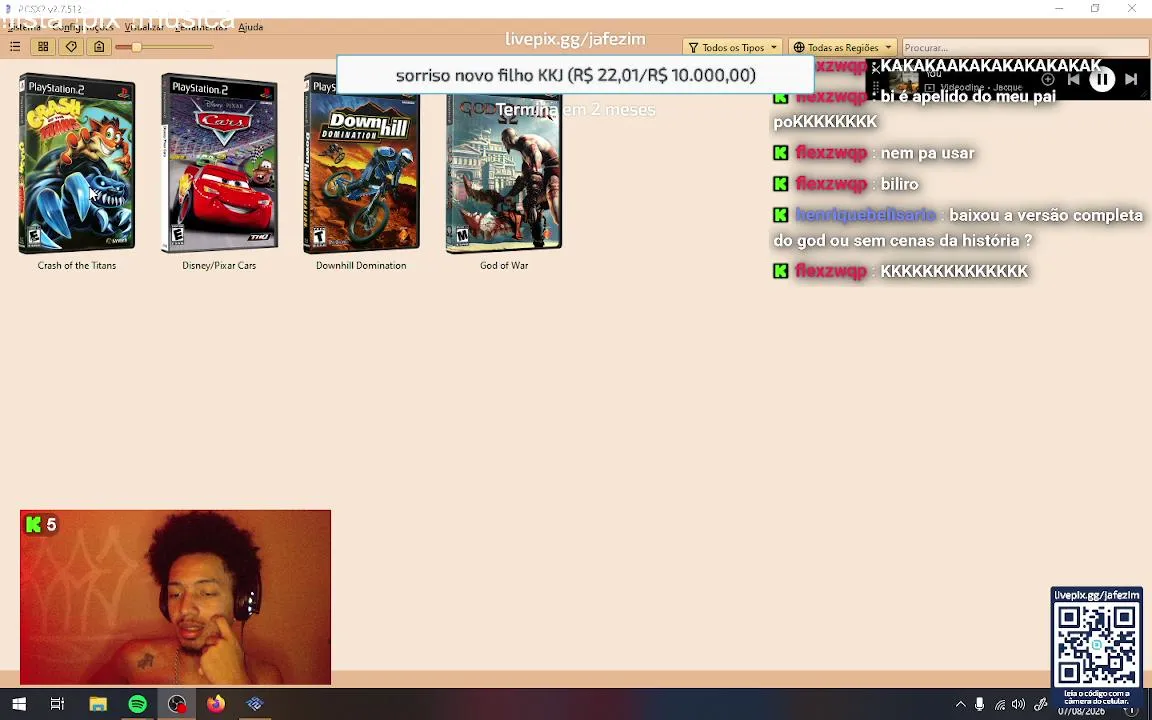Select Disney/Pixar Cars cover
The height and width of the screenshot is (720, 1152).
219,163
